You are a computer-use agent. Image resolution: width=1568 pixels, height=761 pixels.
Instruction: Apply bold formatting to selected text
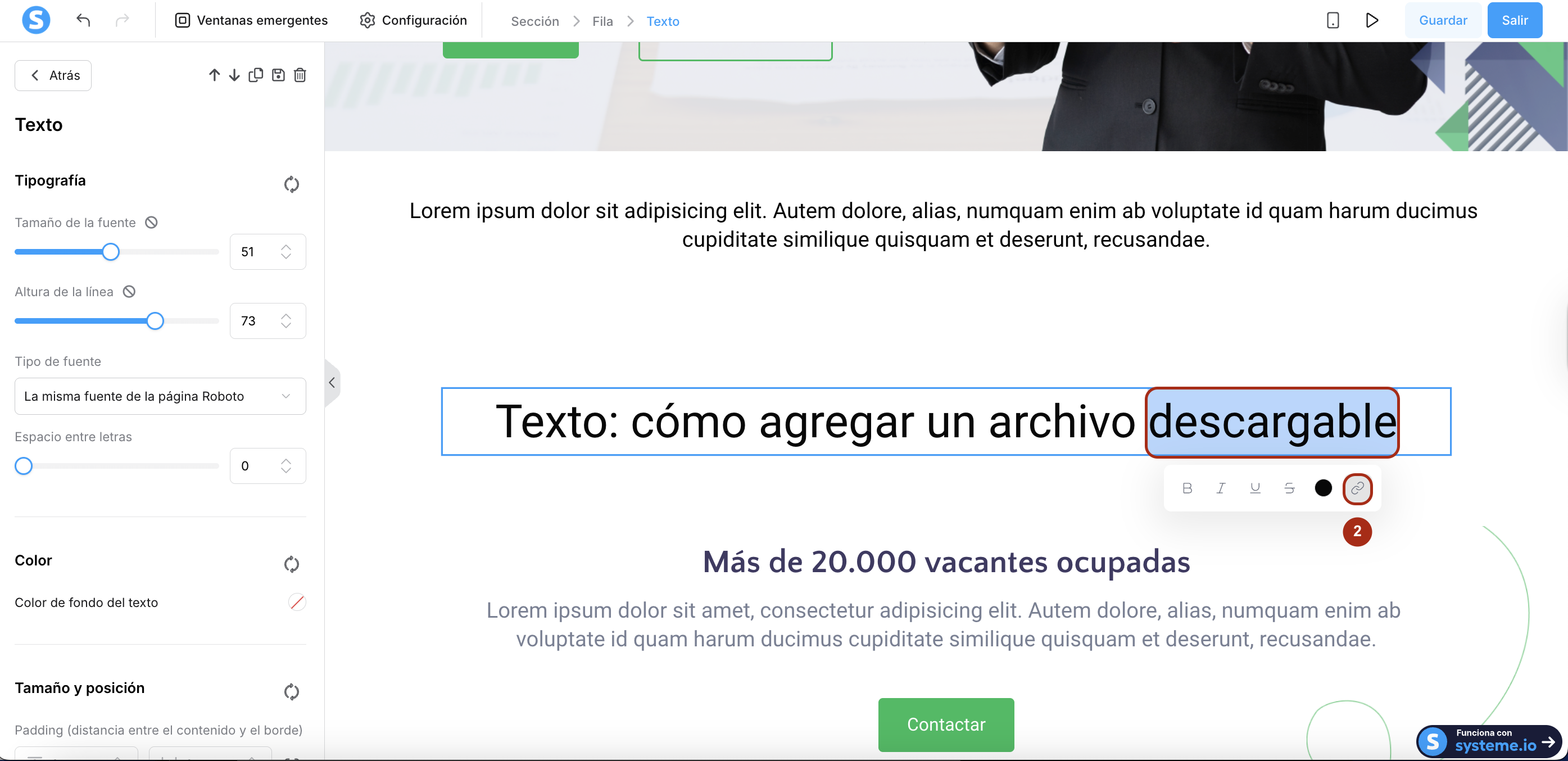click(x=1187, y=488)
